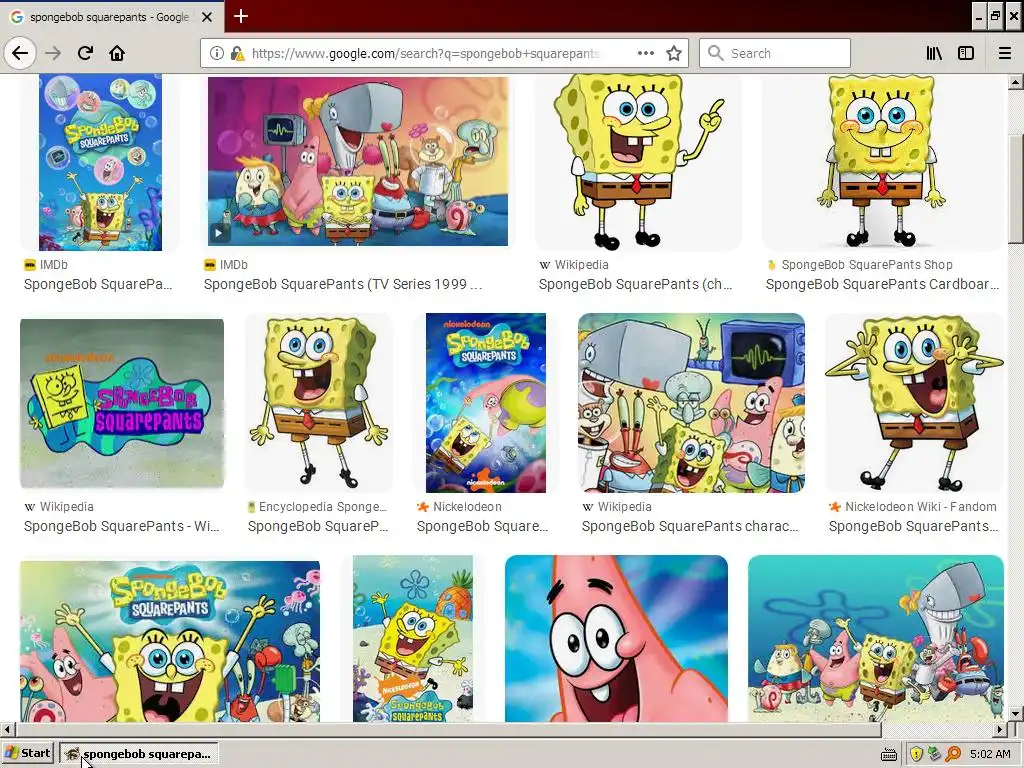
Task: Open Wikipedia SpongeBob pointing finger thumbnail
Action: [x=638, y=162]
